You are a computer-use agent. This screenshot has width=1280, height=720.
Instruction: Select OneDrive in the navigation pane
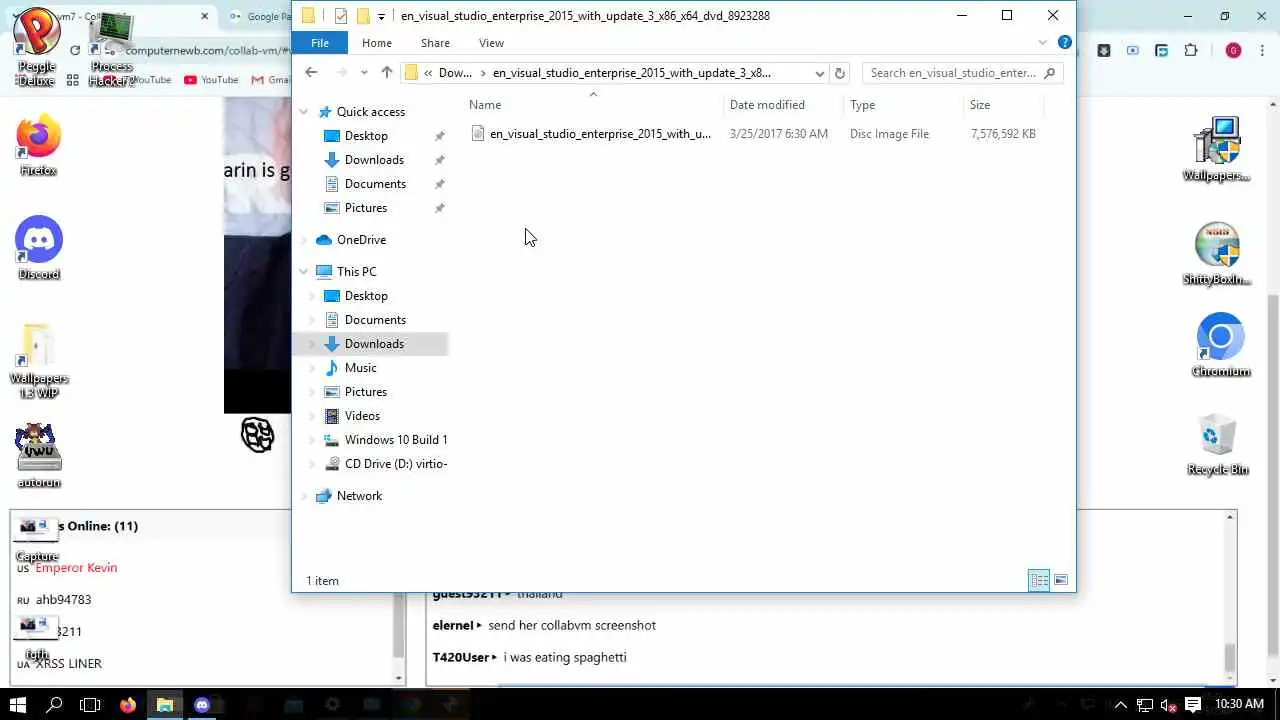pos(361,240)
